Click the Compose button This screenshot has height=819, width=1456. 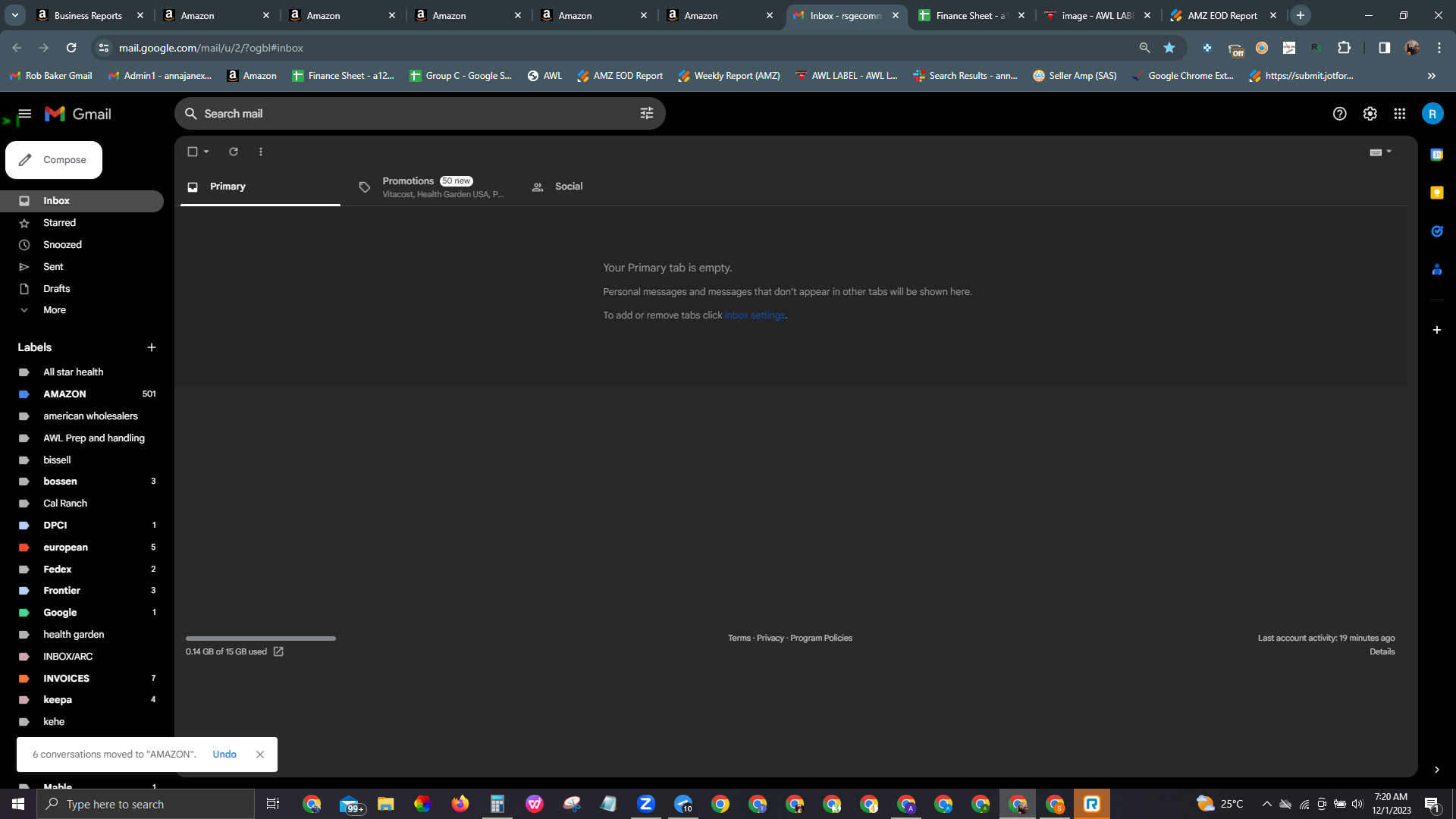(x=54, y=160)
